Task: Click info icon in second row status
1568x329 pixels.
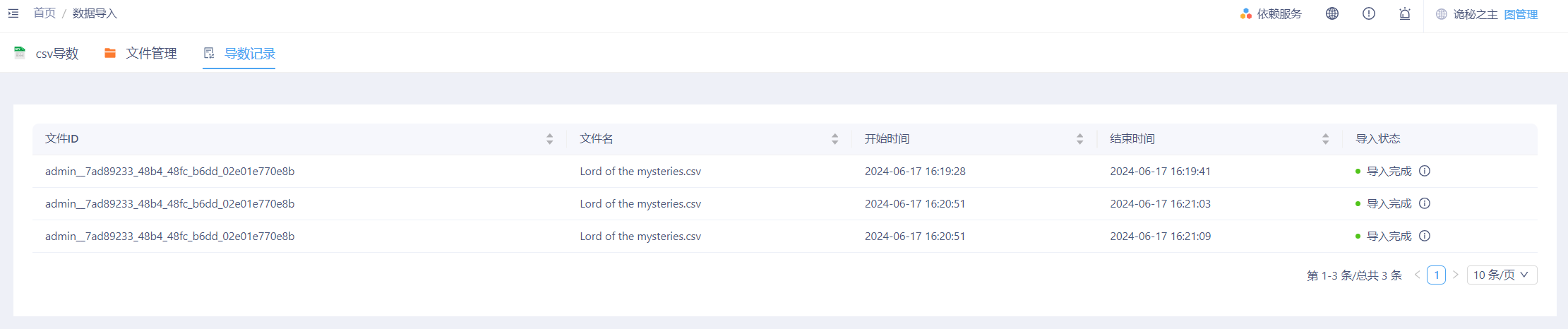Action: (x=1425, y=203)
